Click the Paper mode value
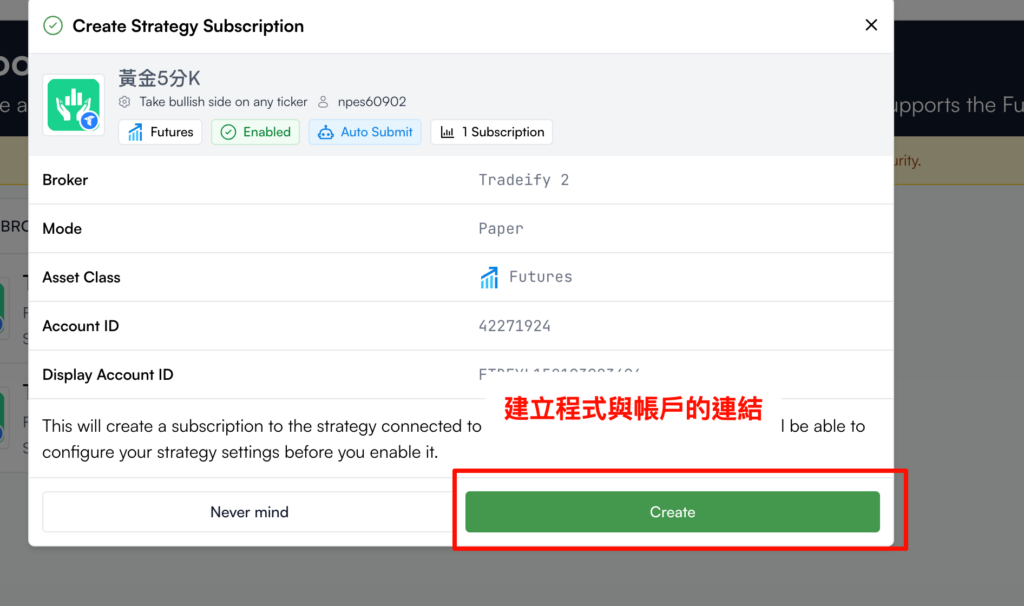Viewport: 1024px width, 606px height. [501, 229]
